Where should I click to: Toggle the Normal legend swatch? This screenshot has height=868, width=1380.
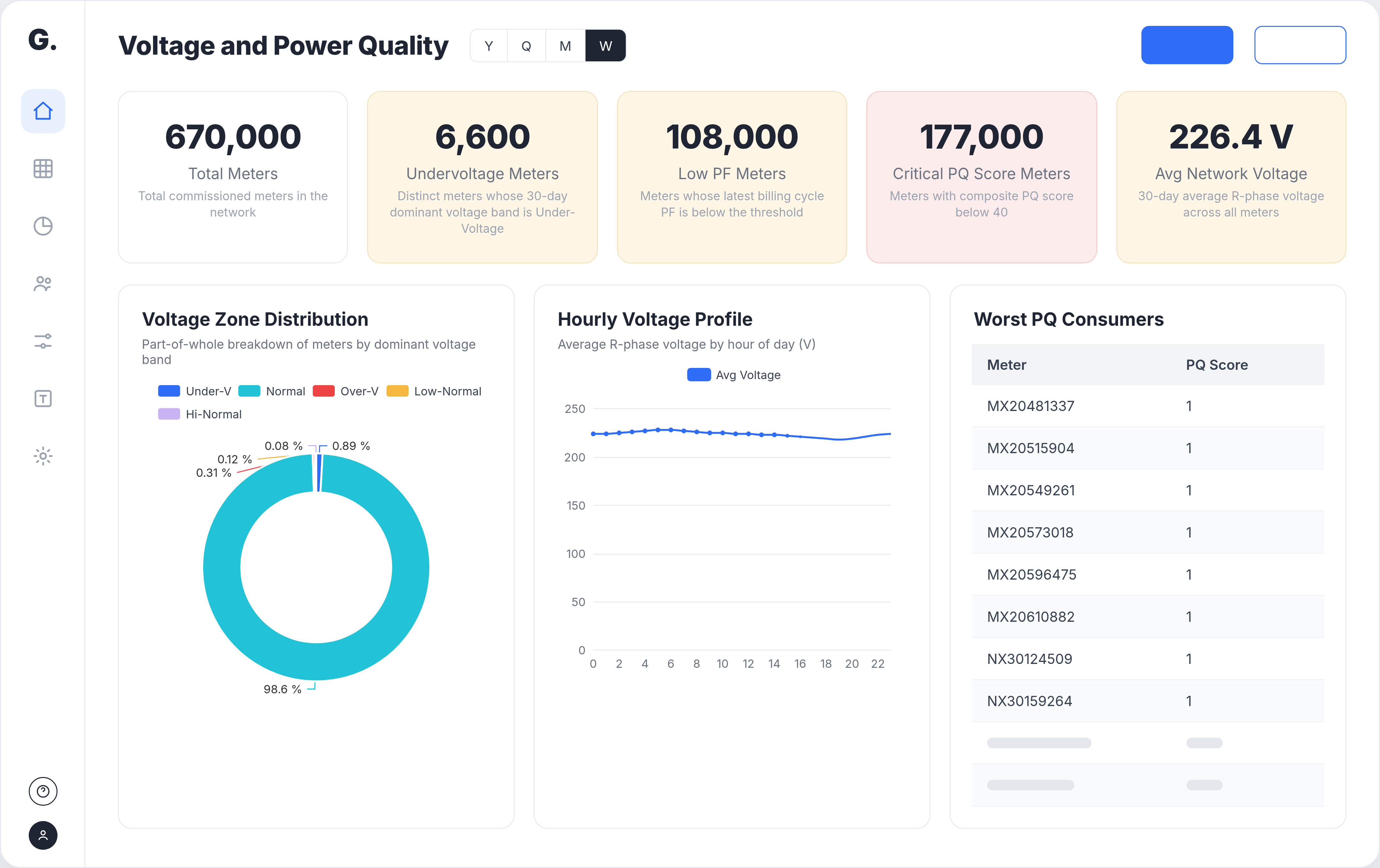[x=249, y=391]
